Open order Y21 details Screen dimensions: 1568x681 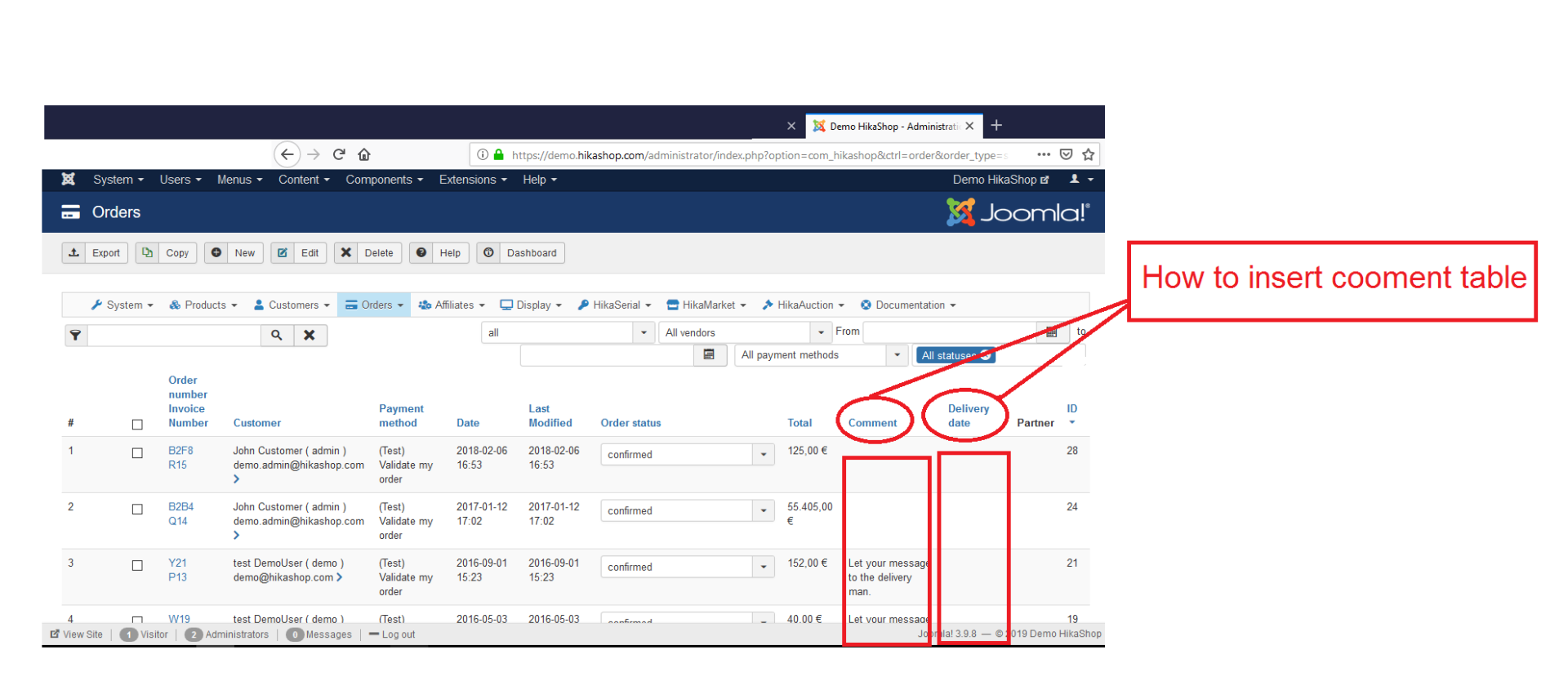177,563
